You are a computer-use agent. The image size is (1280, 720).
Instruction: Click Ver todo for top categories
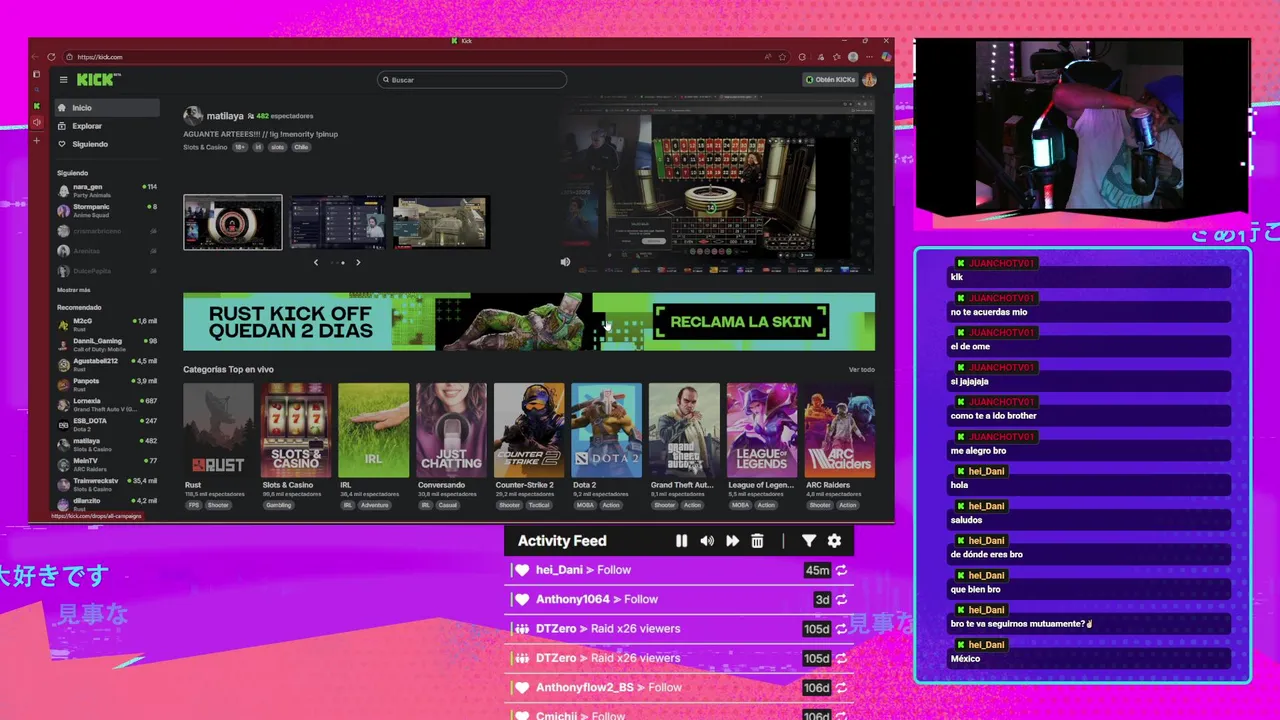pos(862,370)
